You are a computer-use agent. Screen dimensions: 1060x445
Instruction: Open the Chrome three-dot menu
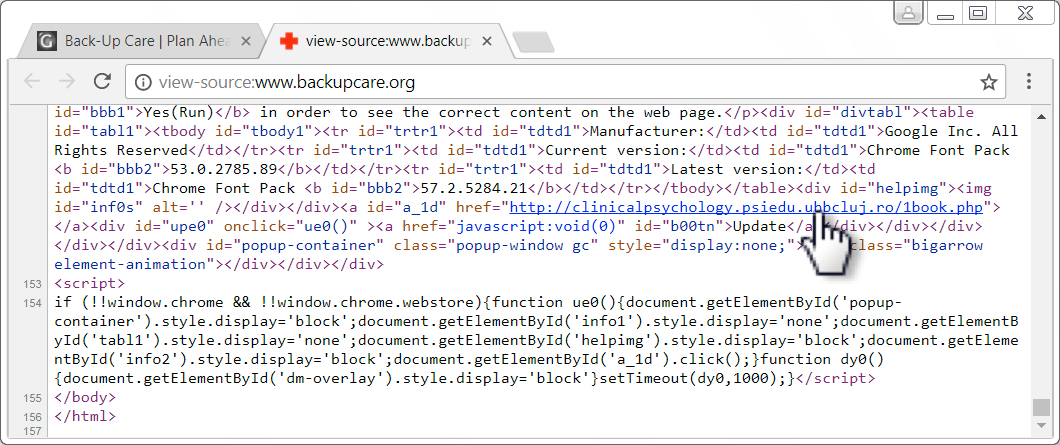coord(1028,82)
